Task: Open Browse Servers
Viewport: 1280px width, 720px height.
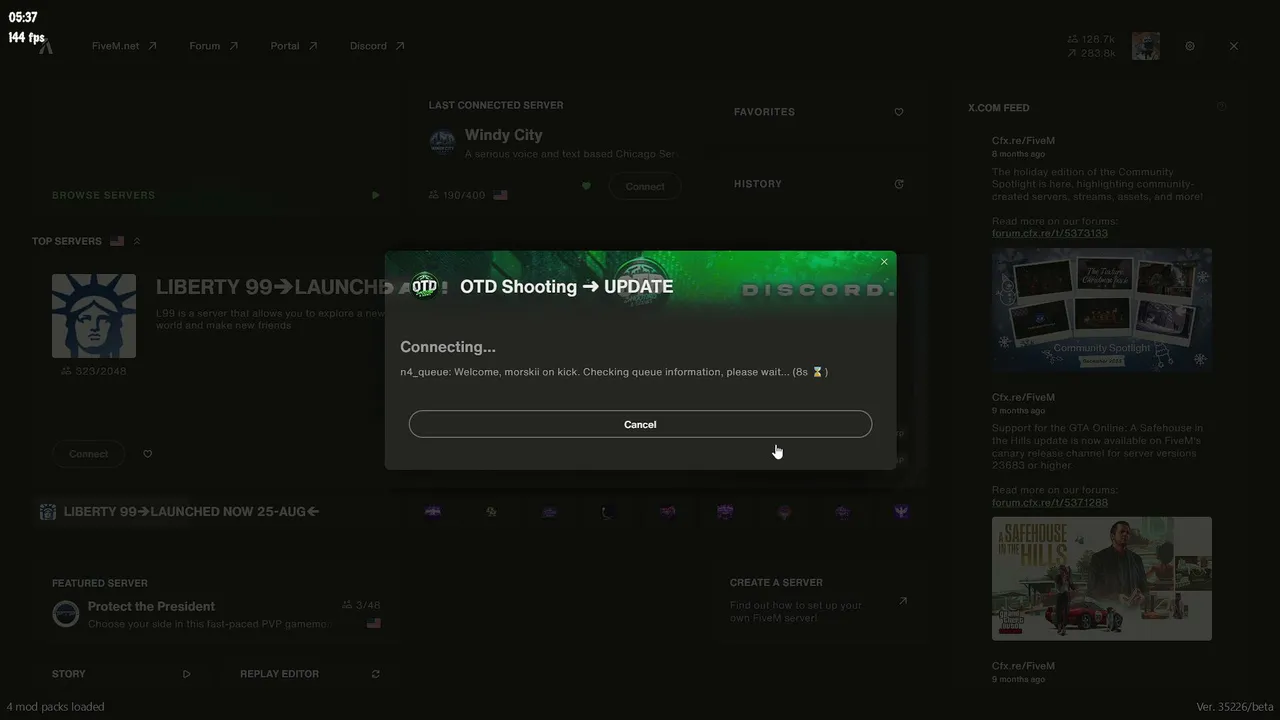Action: [x=104, y=195]
